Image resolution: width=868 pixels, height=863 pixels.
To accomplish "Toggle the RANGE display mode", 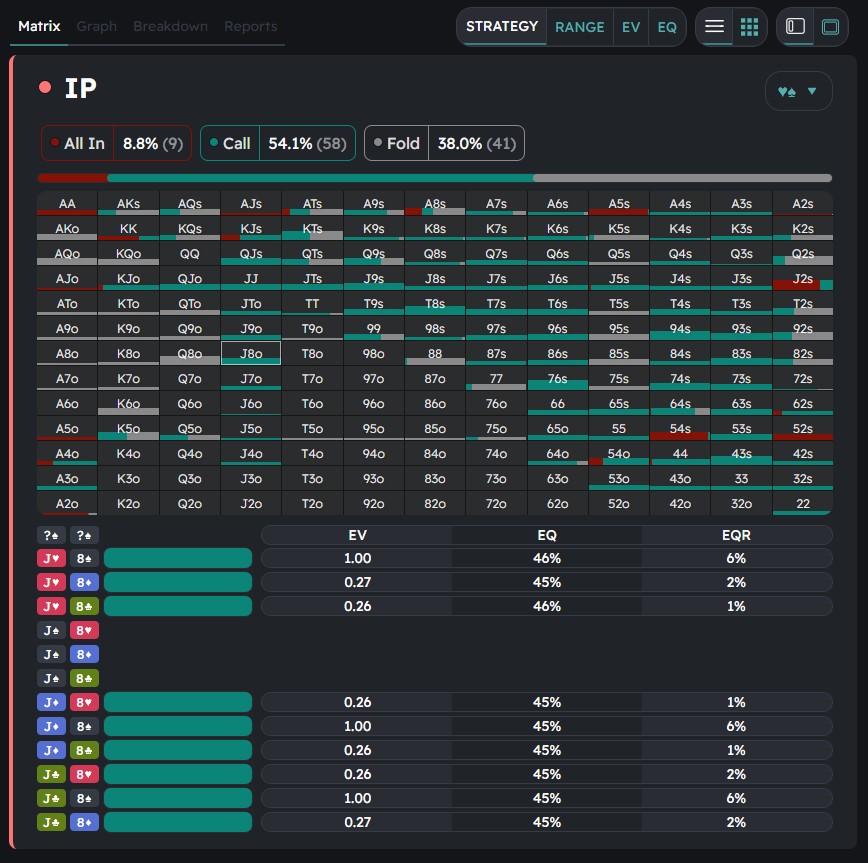I will point(579,27).
